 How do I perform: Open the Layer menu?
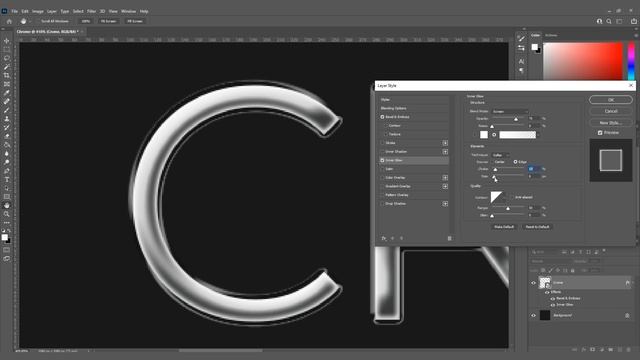point(52,11)
